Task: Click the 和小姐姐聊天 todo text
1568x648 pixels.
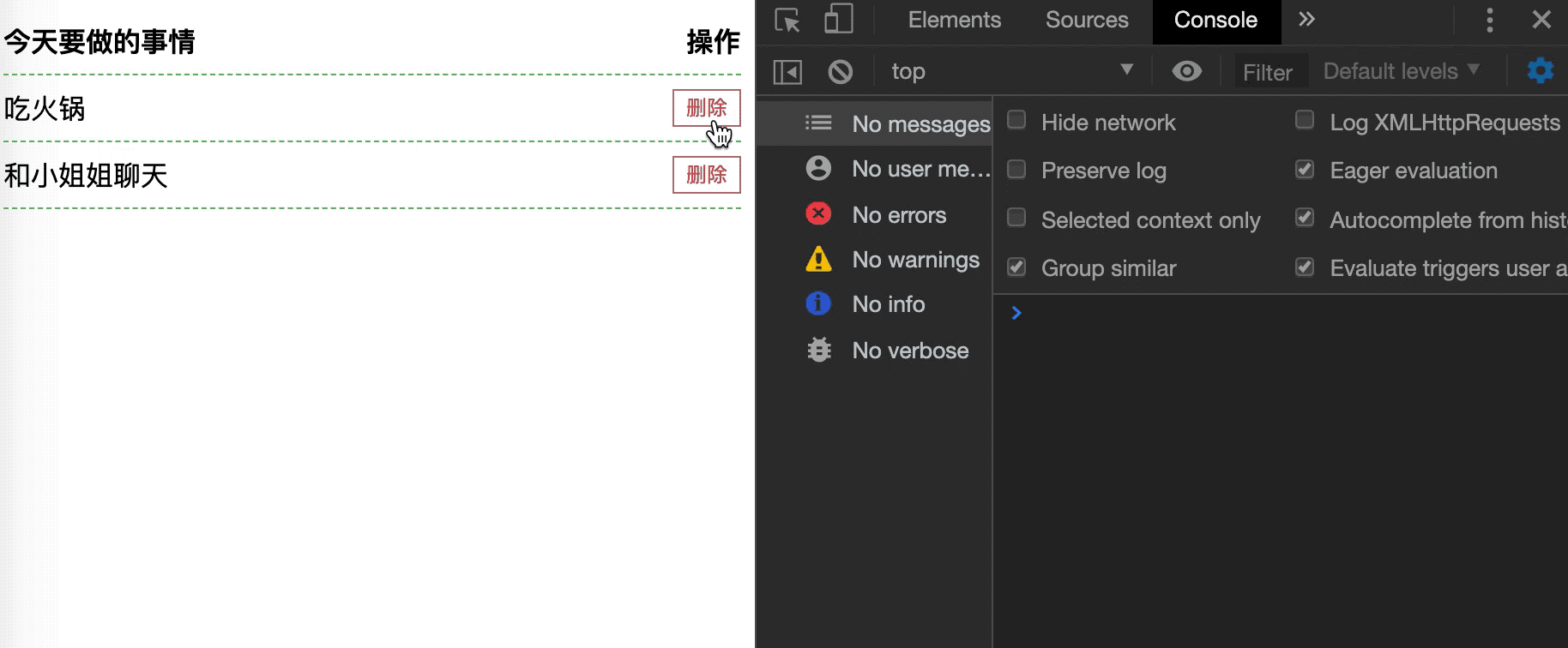Action: (86, 176)
